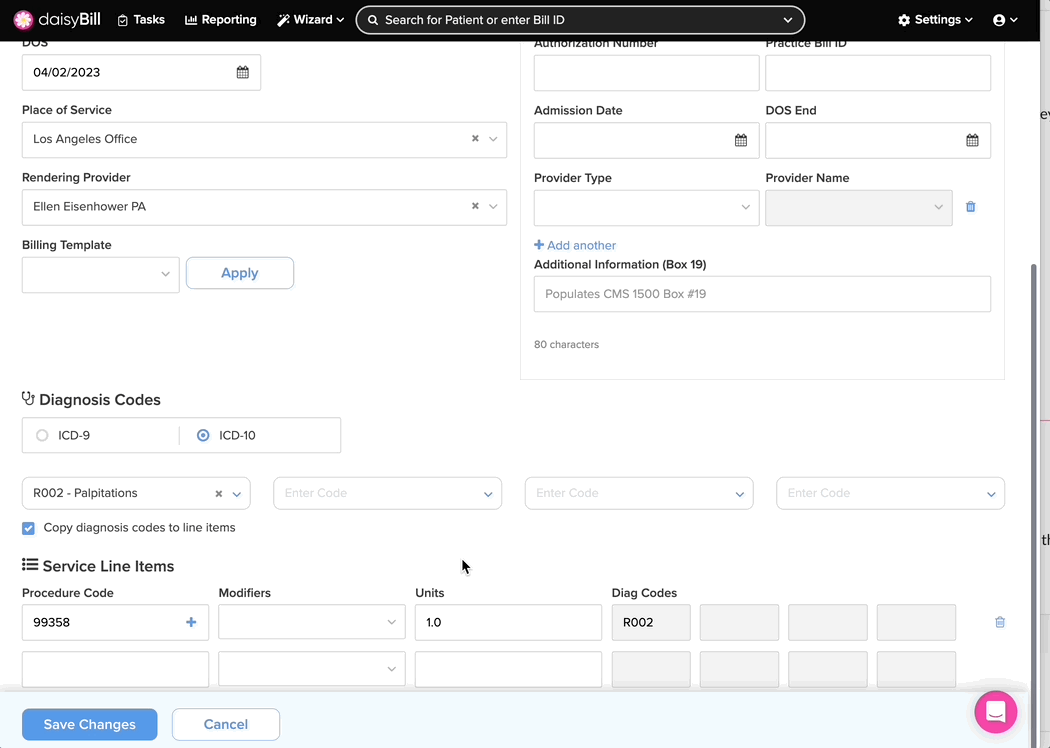Viewport: 1050px width, 748px height.
Task: Click the Save Changes button
Action: click(x=90, y=724)
